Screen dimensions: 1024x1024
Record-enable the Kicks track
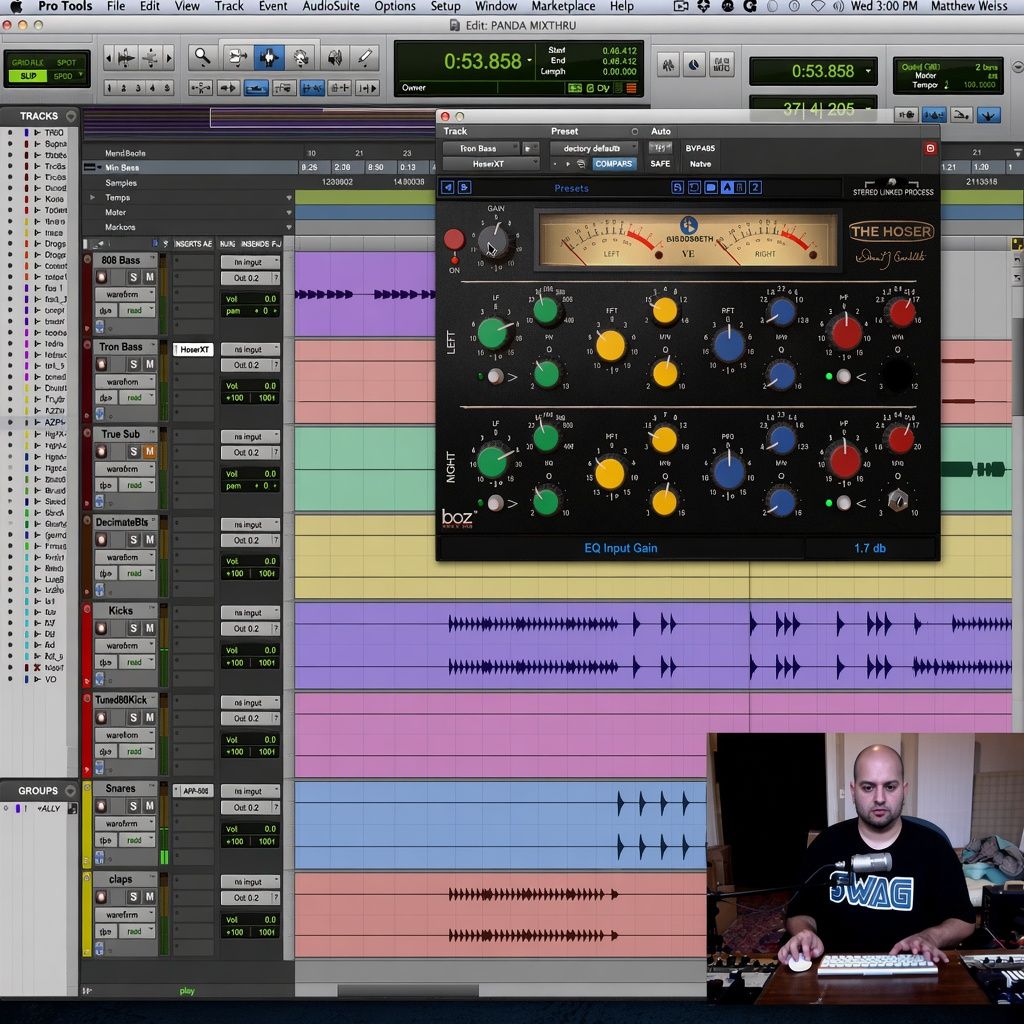click(101, 628)
